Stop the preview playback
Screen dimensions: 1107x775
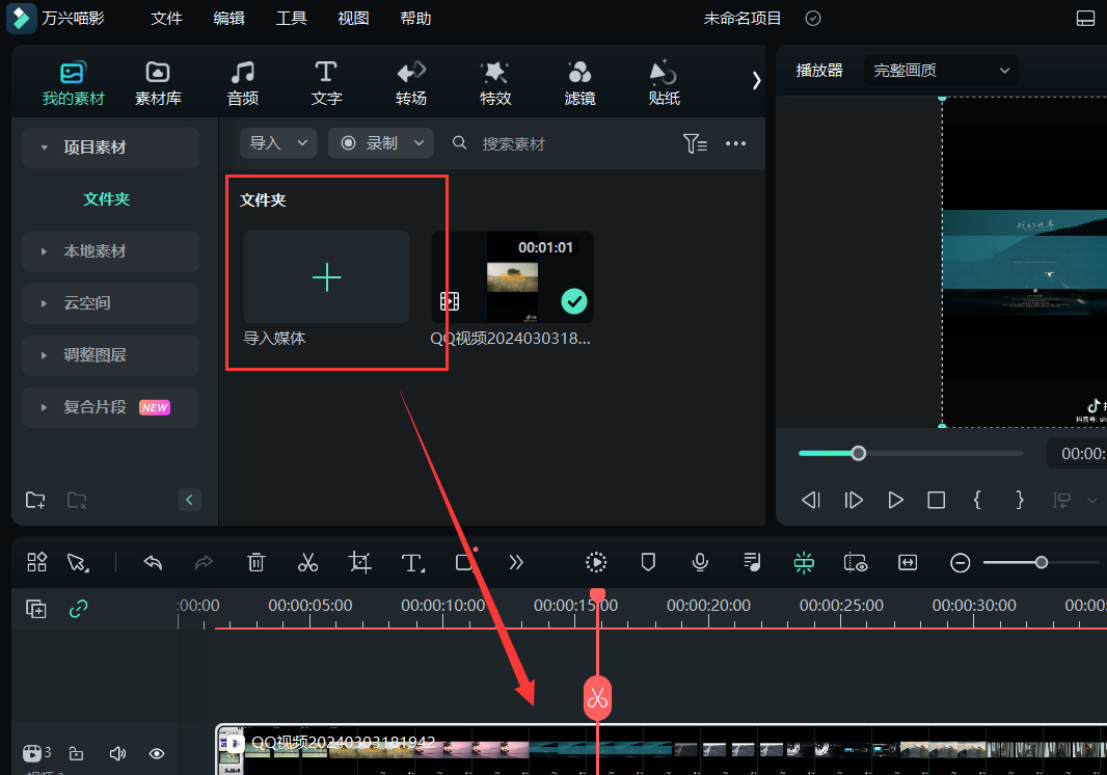tap(936, 500)
